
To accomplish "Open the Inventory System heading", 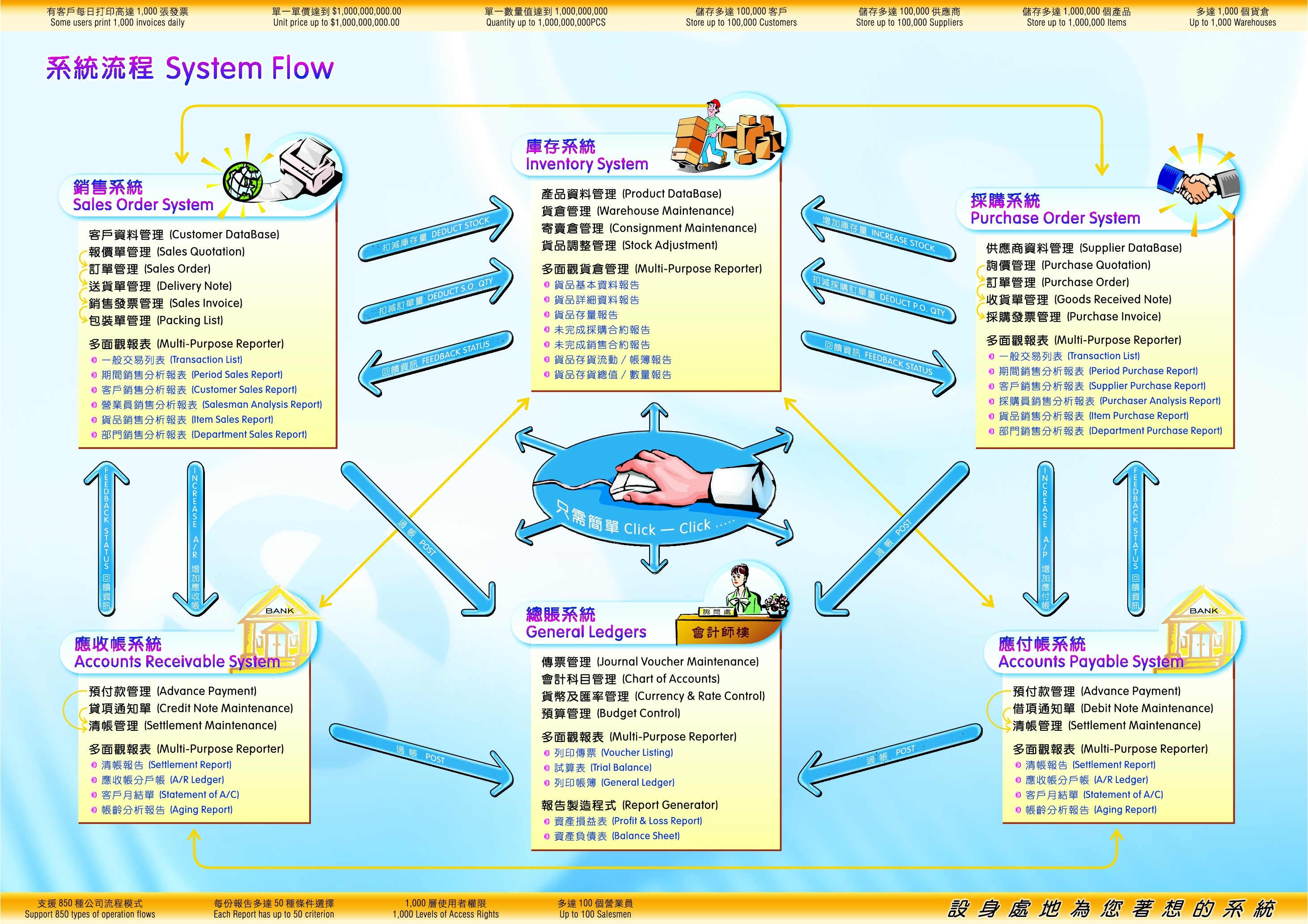I will [587, 156].
